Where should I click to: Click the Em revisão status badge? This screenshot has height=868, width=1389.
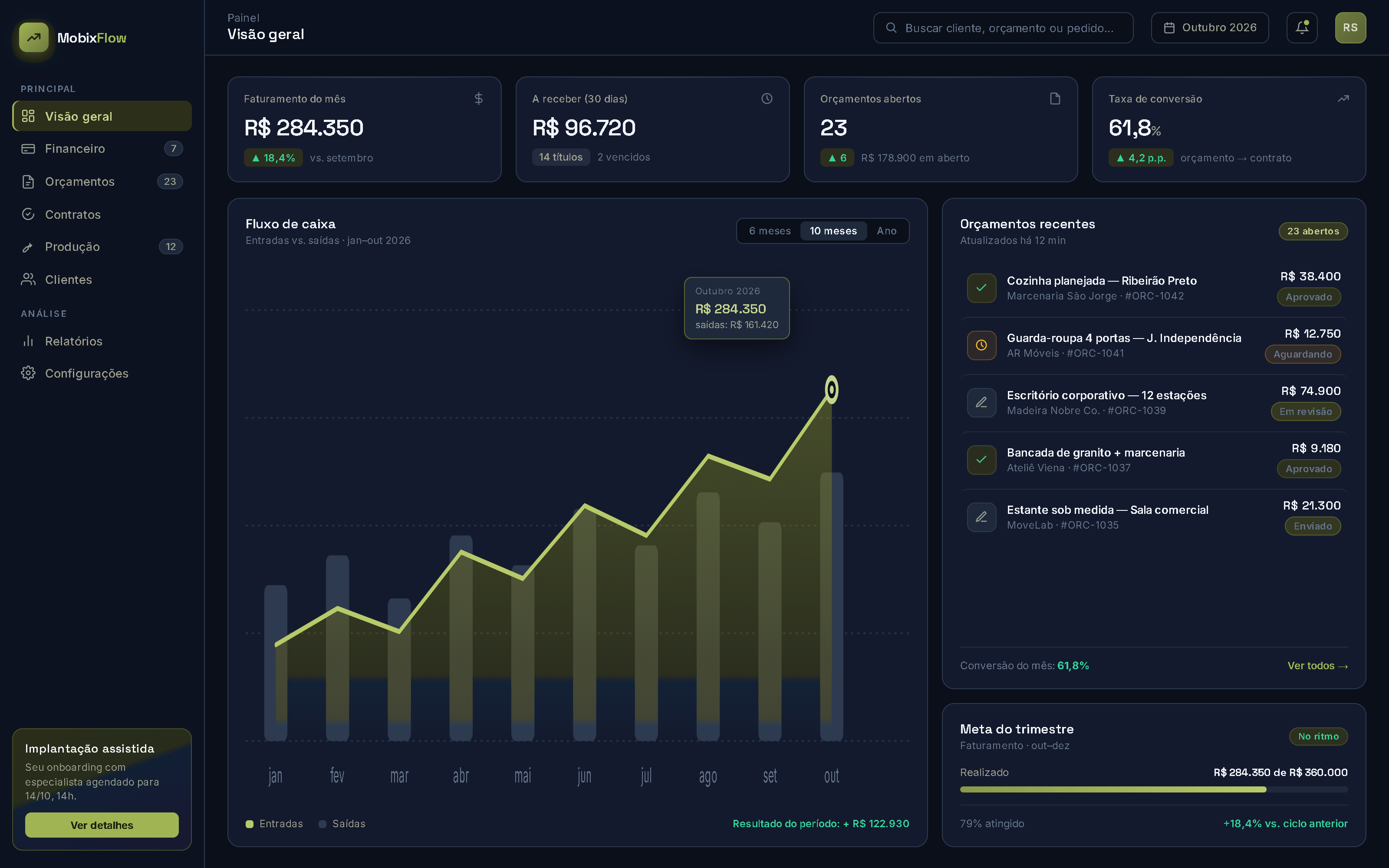tap(1306, 411)
